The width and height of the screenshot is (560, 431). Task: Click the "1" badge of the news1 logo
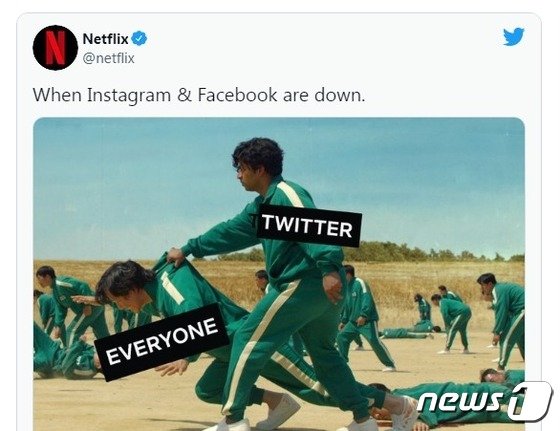coord(530,401)
